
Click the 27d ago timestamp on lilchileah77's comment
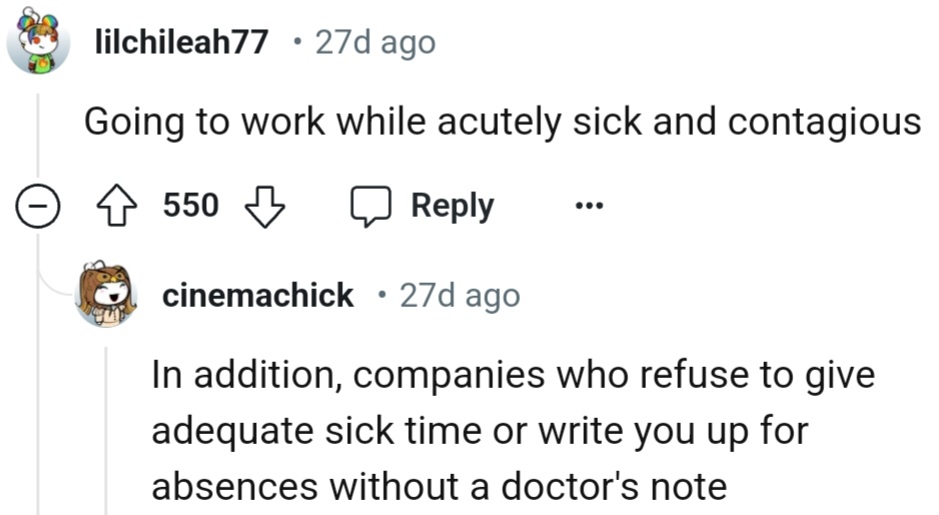[x=375, y=43]
